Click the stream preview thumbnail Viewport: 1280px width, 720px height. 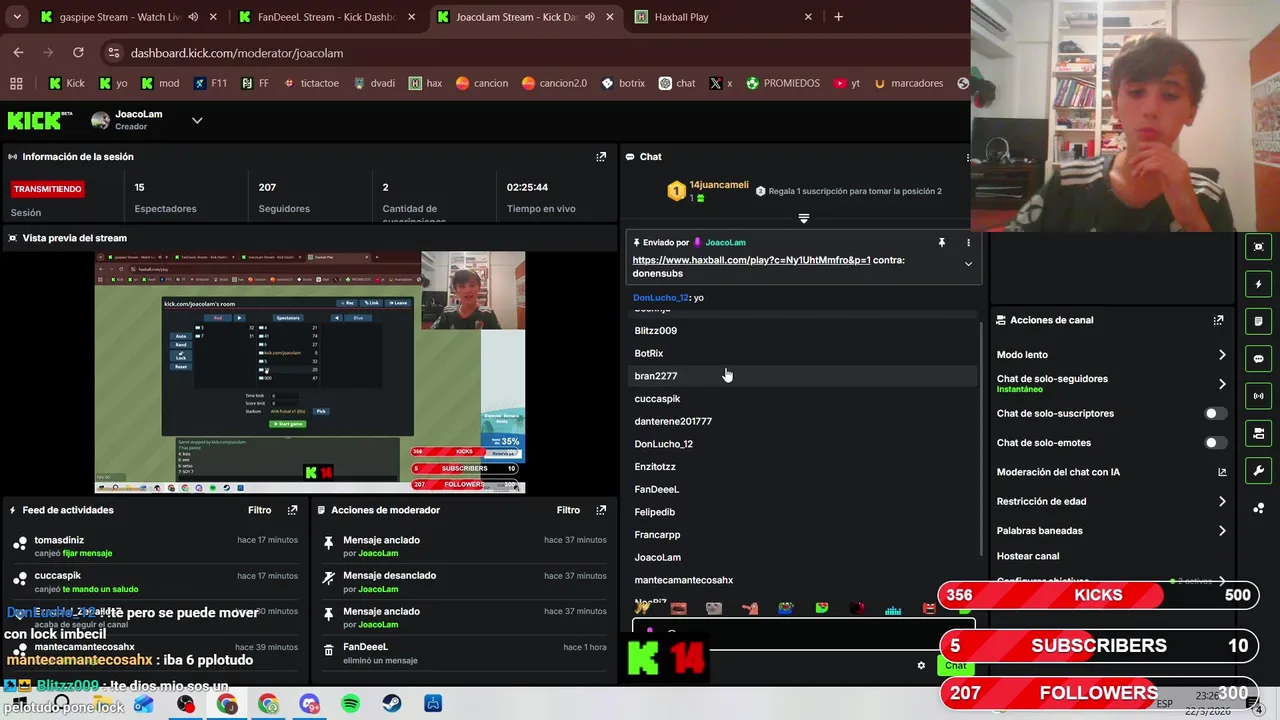pos(310,372)
